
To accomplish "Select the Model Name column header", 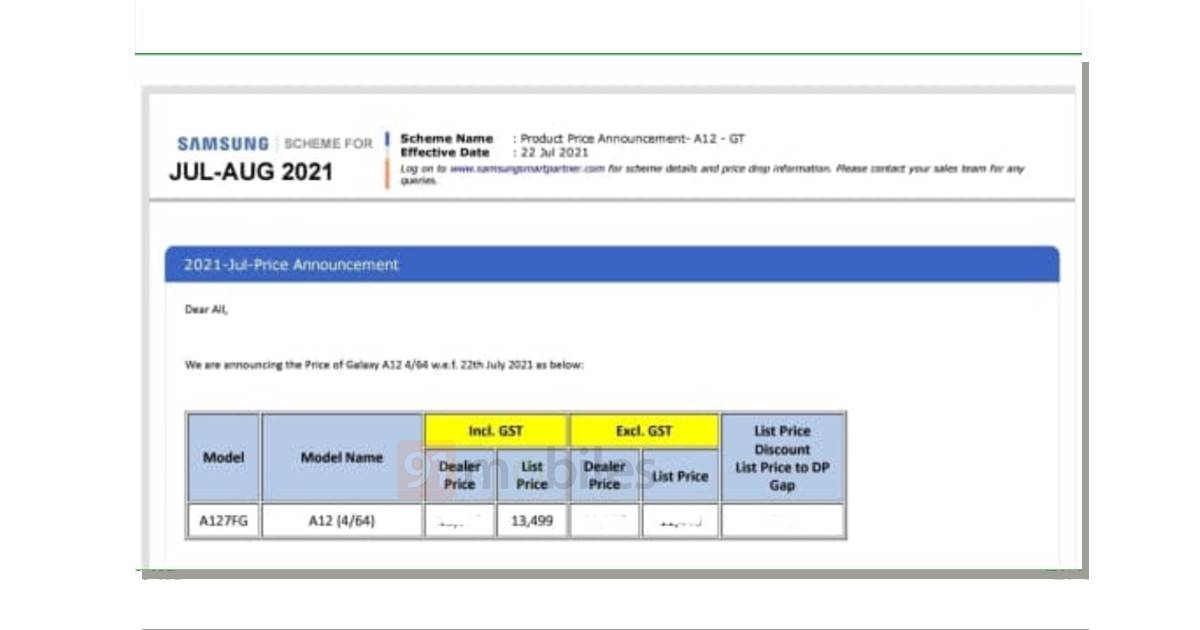I will click(x=341, y=458).
